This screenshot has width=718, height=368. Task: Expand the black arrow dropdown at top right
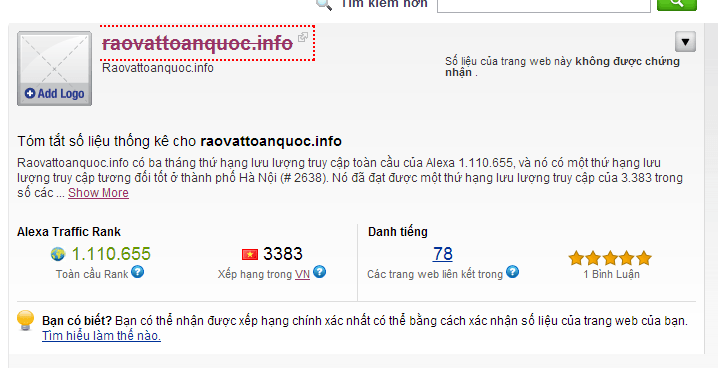685,42
